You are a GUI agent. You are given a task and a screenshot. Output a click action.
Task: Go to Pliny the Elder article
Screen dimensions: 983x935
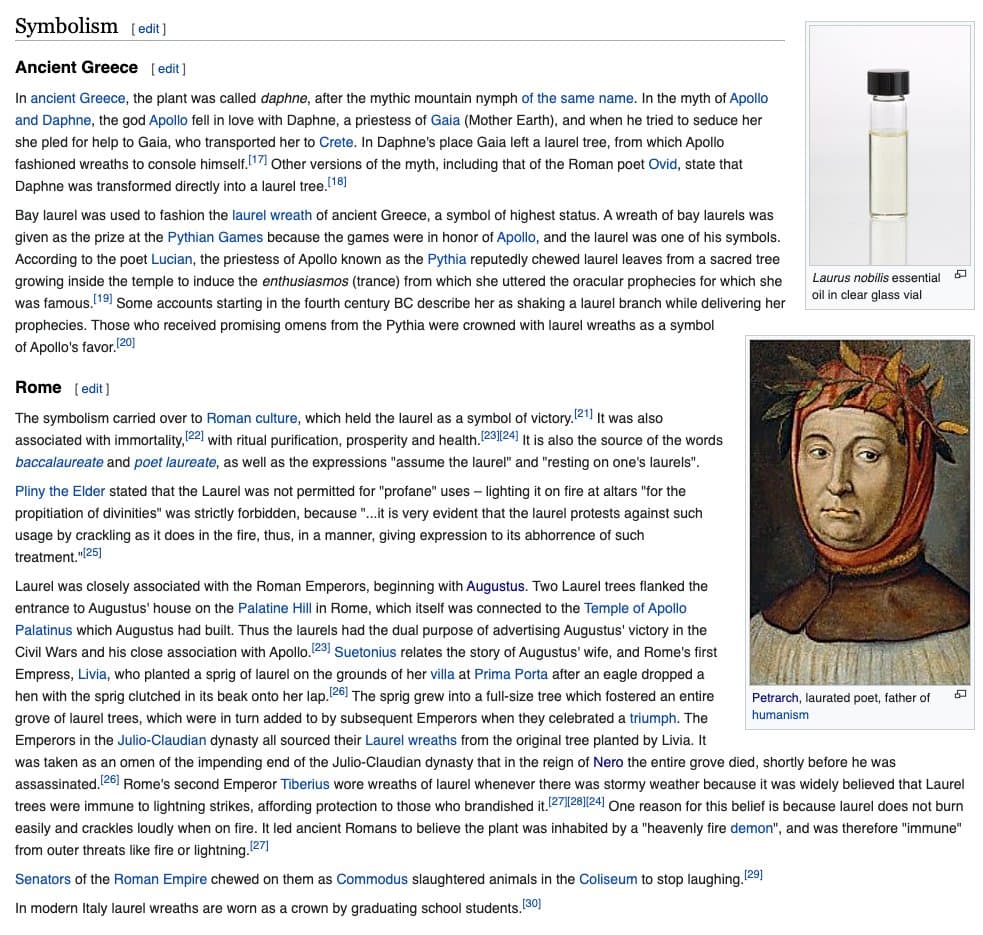point(60,491)
